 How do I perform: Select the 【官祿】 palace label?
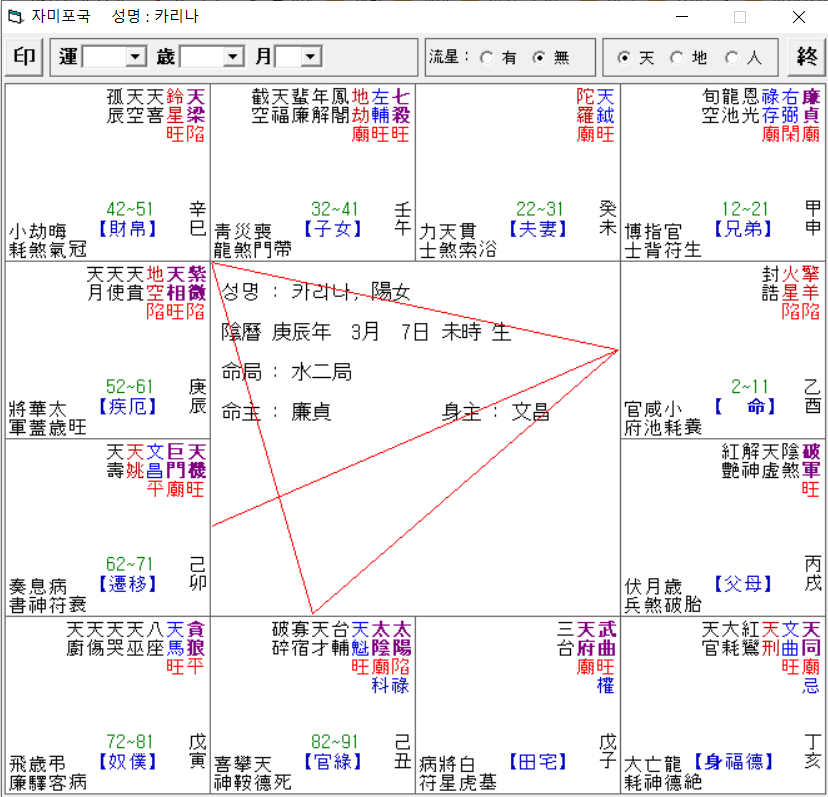334,761
